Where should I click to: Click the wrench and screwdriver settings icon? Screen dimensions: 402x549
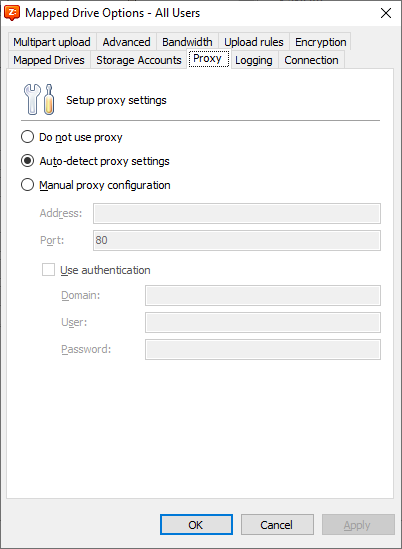pos(39,100)
